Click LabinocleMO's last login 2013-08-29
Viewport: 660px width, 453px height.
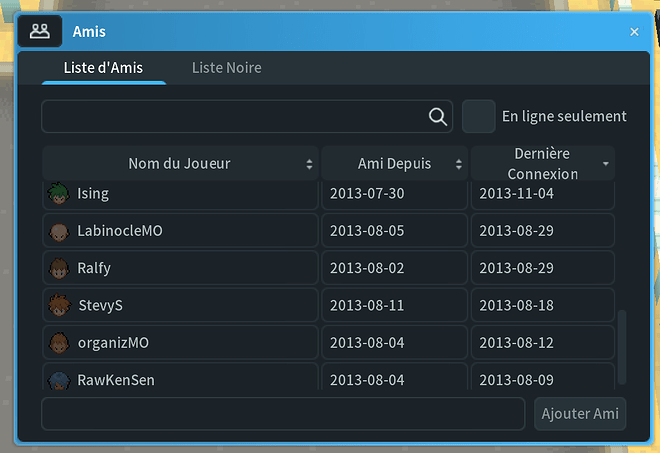click(516, 231)
